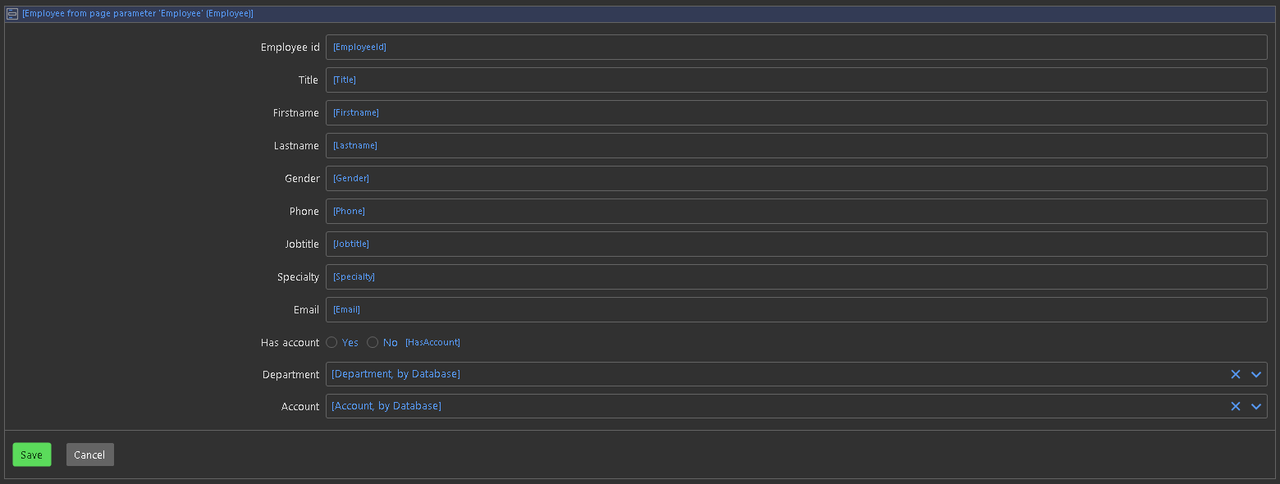Select the Yes radio button for Has account
Image resolution: width=1280 pixels, height=484 pixels.
pyautogui.click(x=332, y=342)
